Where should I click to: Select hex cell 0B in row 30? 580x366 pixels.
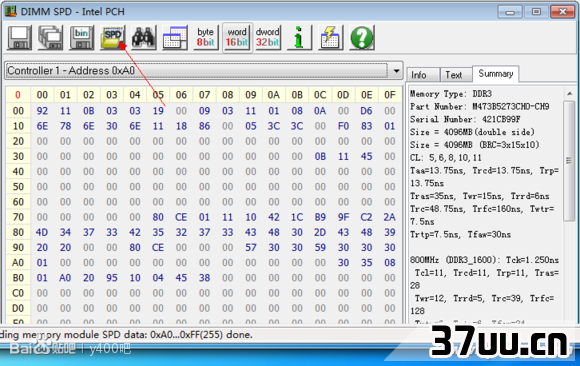click(x=320, y=157)
